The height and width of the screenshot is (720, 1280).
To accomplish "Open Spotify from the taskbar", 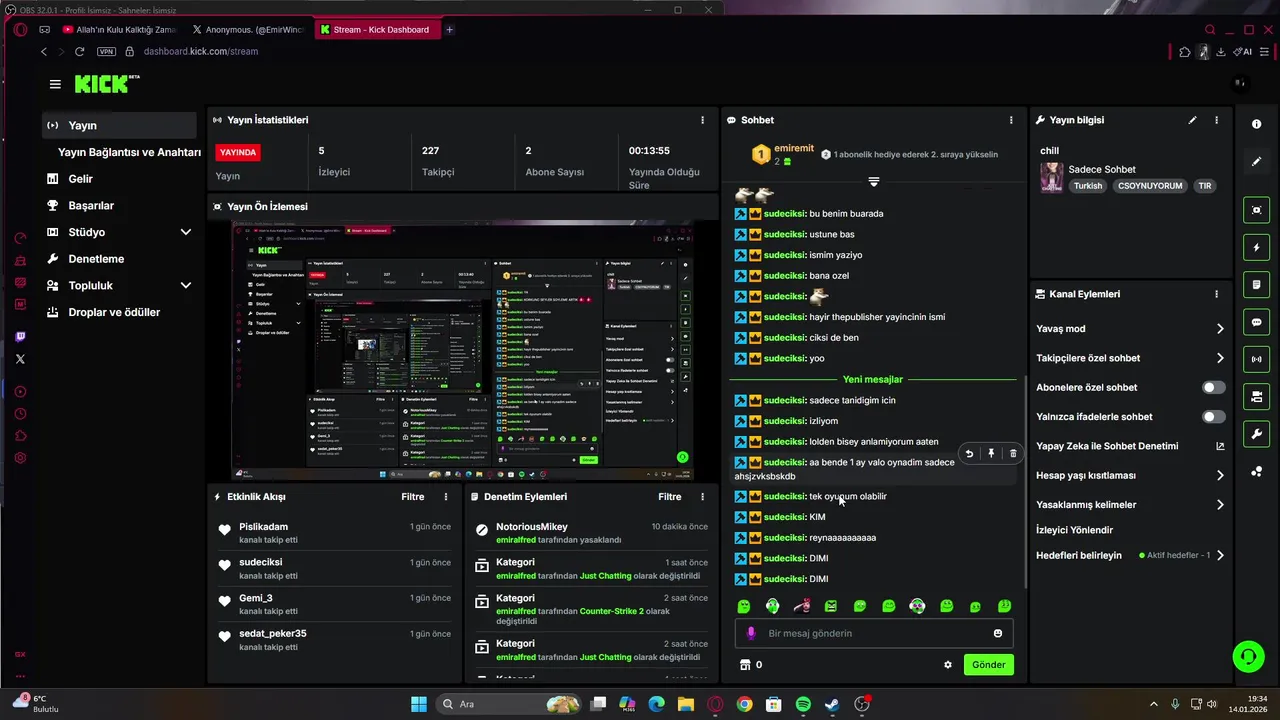I will pos(803,704).
